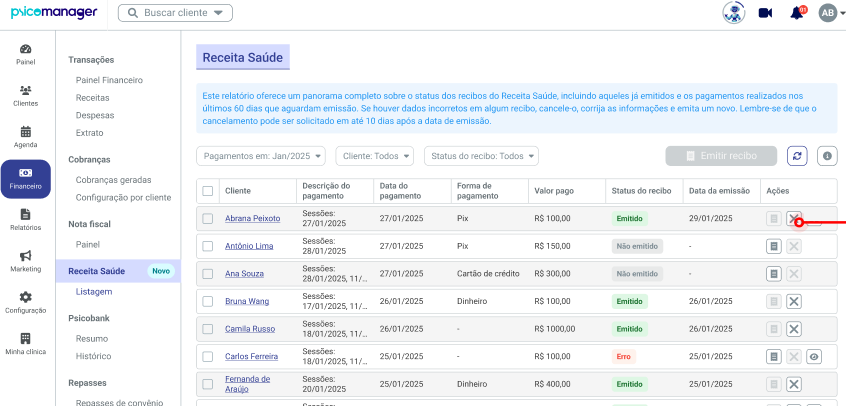Select Financeiro in the sidebar

click(26, 179)
